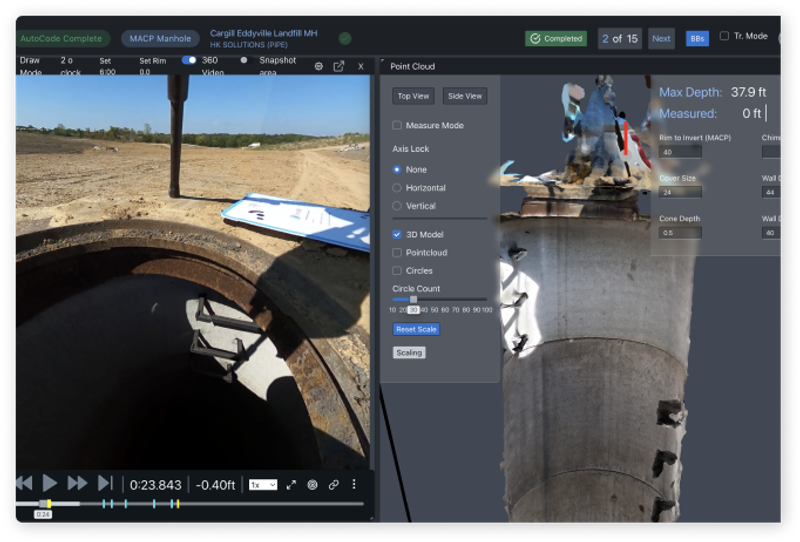
Task: Click the Cover Size input field
Action: click(x=680, y=192)
